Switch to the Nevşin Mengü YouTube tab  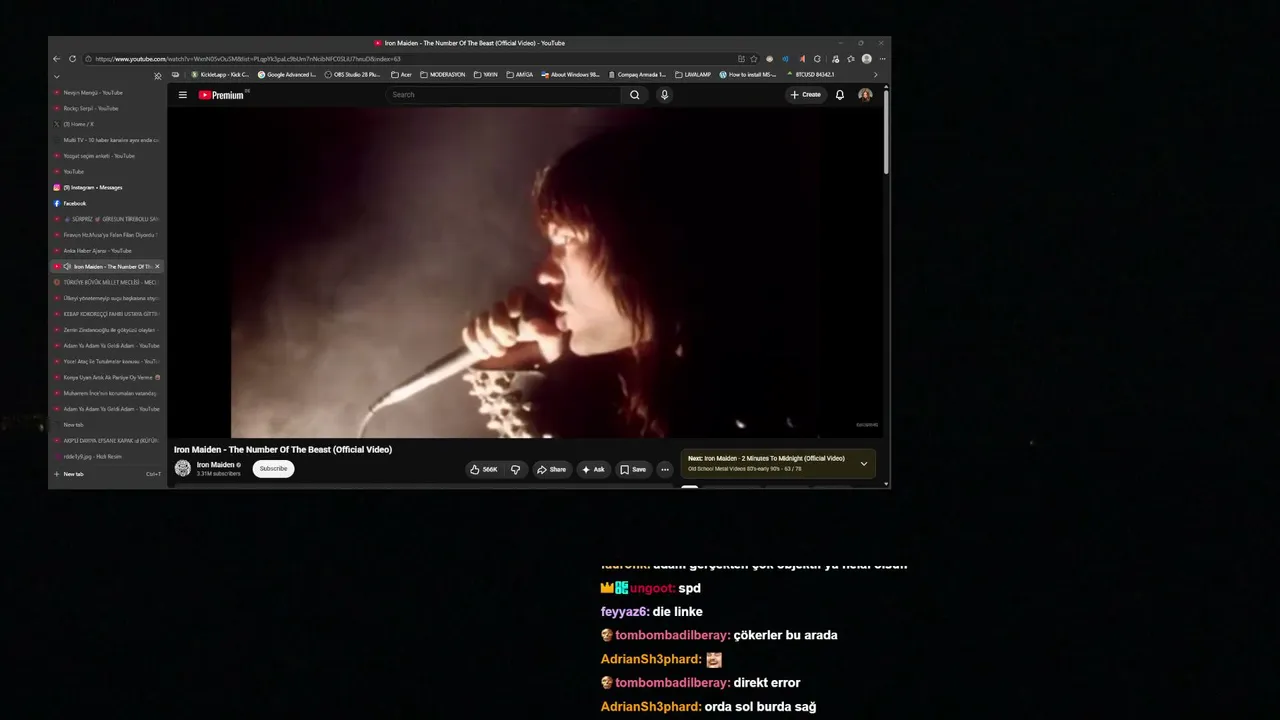(x=106, y=93)
